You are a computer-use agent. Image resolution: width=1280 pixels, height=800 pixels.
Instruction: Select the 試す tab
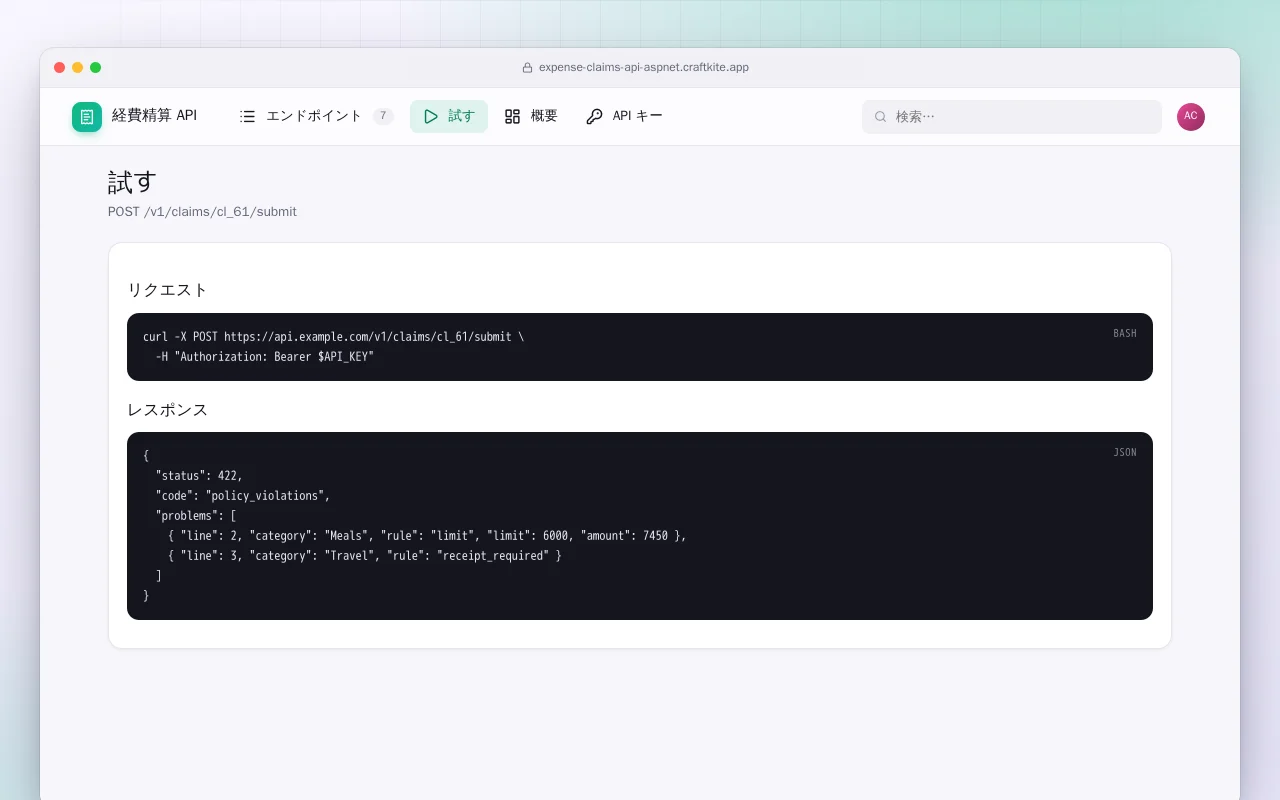[449, 116]
